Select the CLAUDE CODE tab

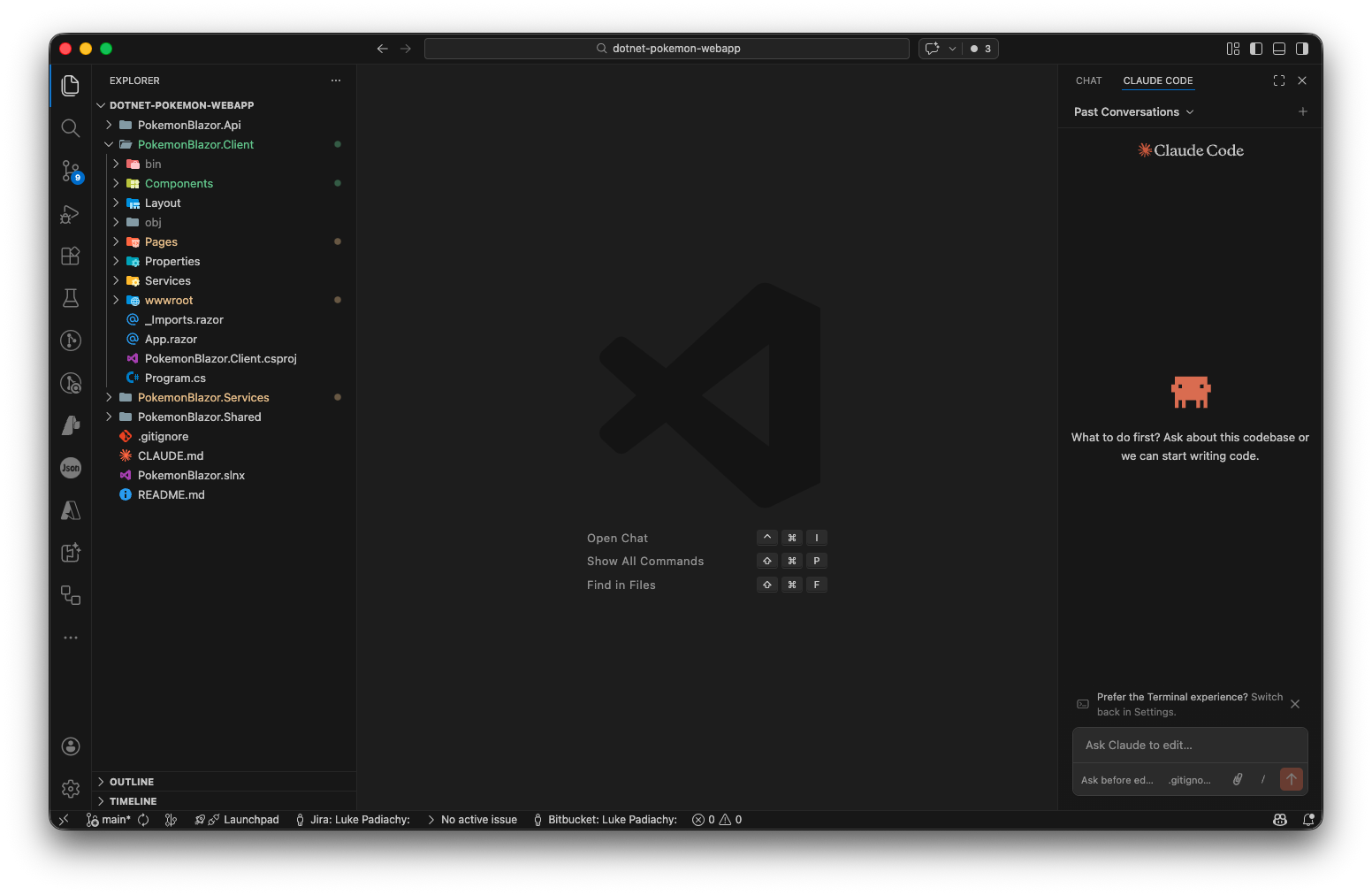tap(1157, 80)
